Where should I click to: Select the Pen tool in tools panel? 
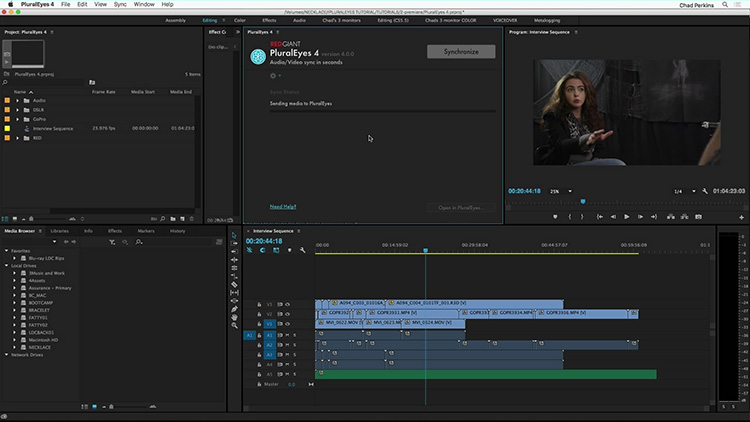(x=234, y=309)
